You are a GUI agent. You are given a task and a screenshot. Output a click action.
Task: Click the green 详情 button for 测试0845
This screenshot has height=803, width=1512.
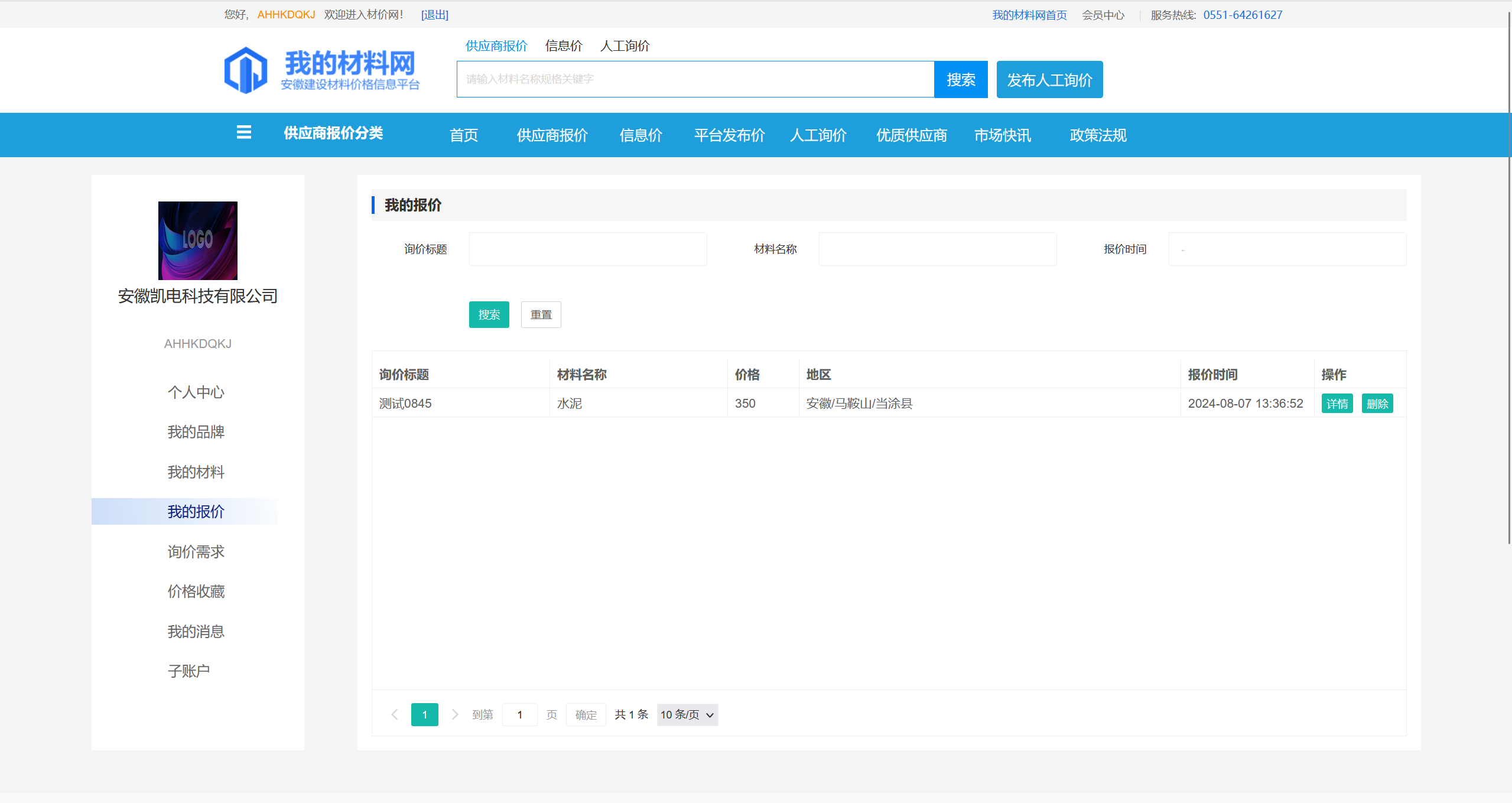click(x=1337, y=404)
